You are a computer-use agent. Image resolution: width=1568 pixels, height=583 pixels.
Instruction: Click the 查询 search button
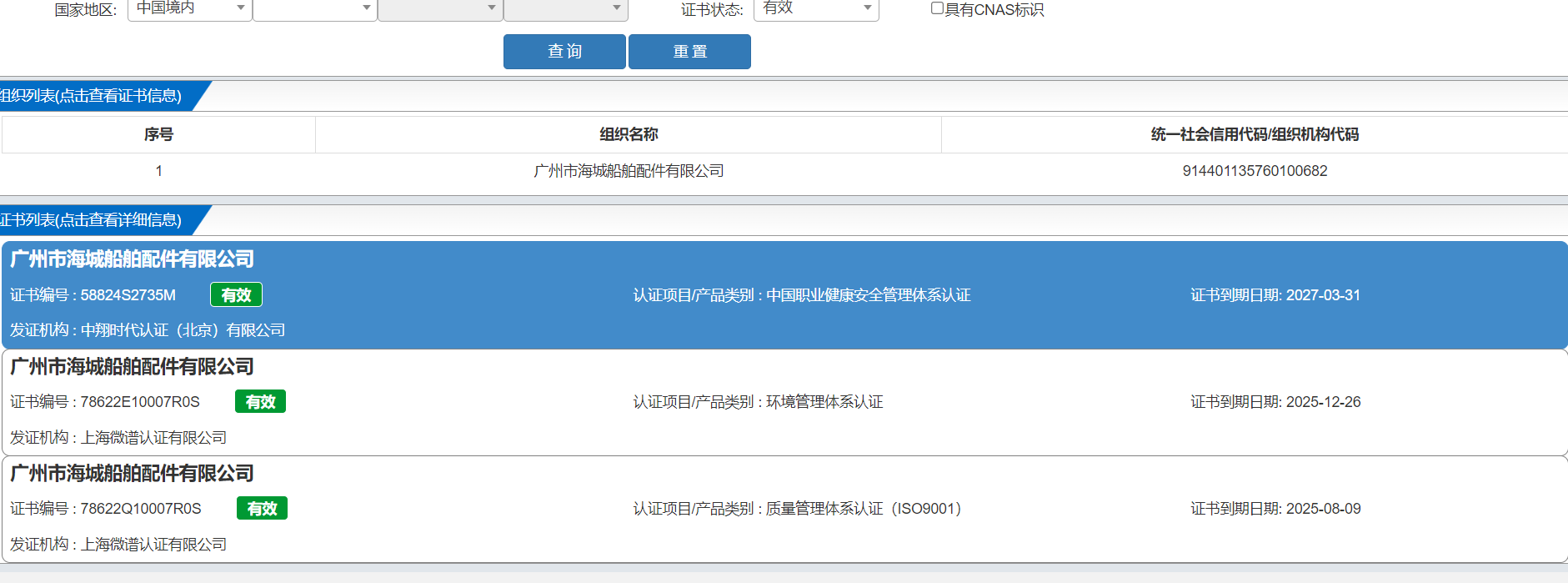(564, 52)
